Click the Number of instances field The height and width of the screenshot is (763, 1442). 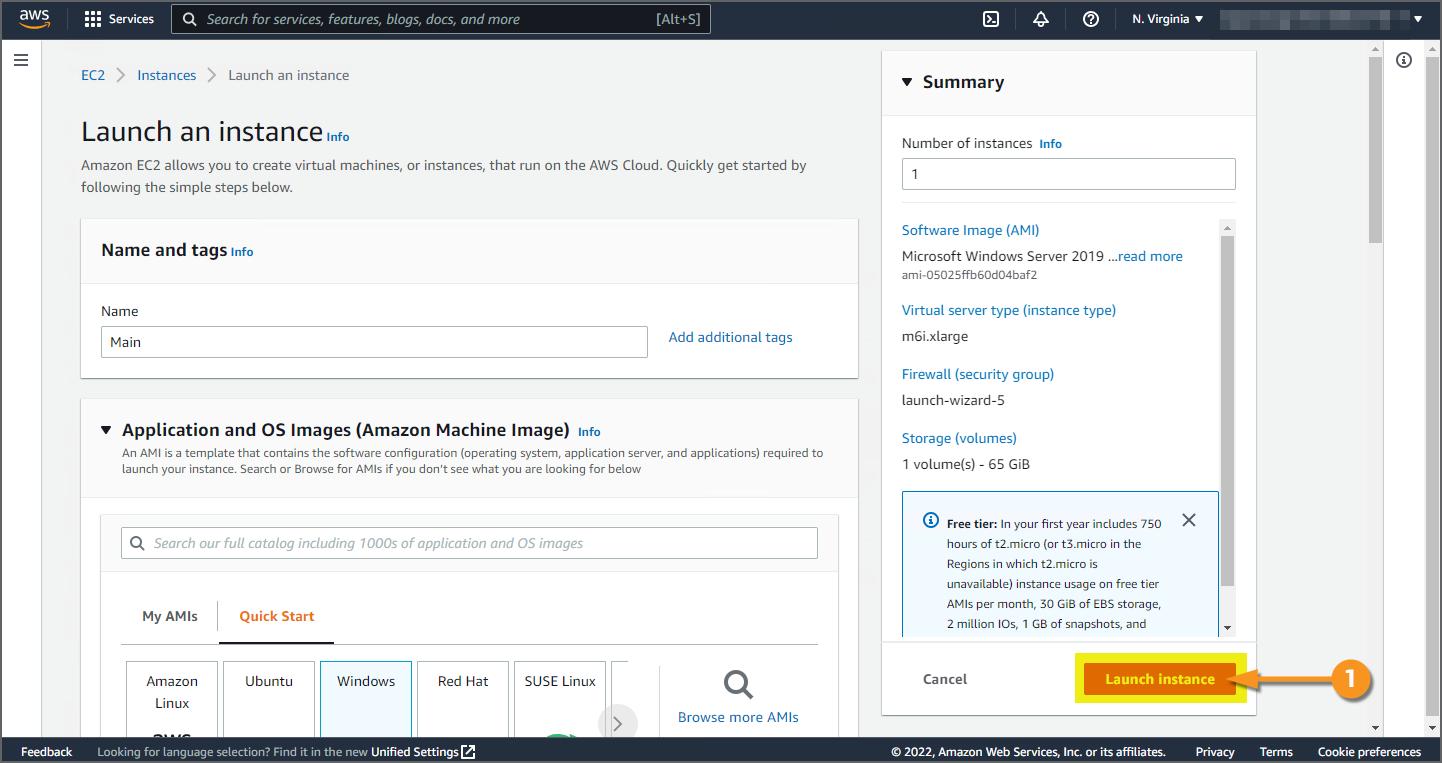point(1068,174)
